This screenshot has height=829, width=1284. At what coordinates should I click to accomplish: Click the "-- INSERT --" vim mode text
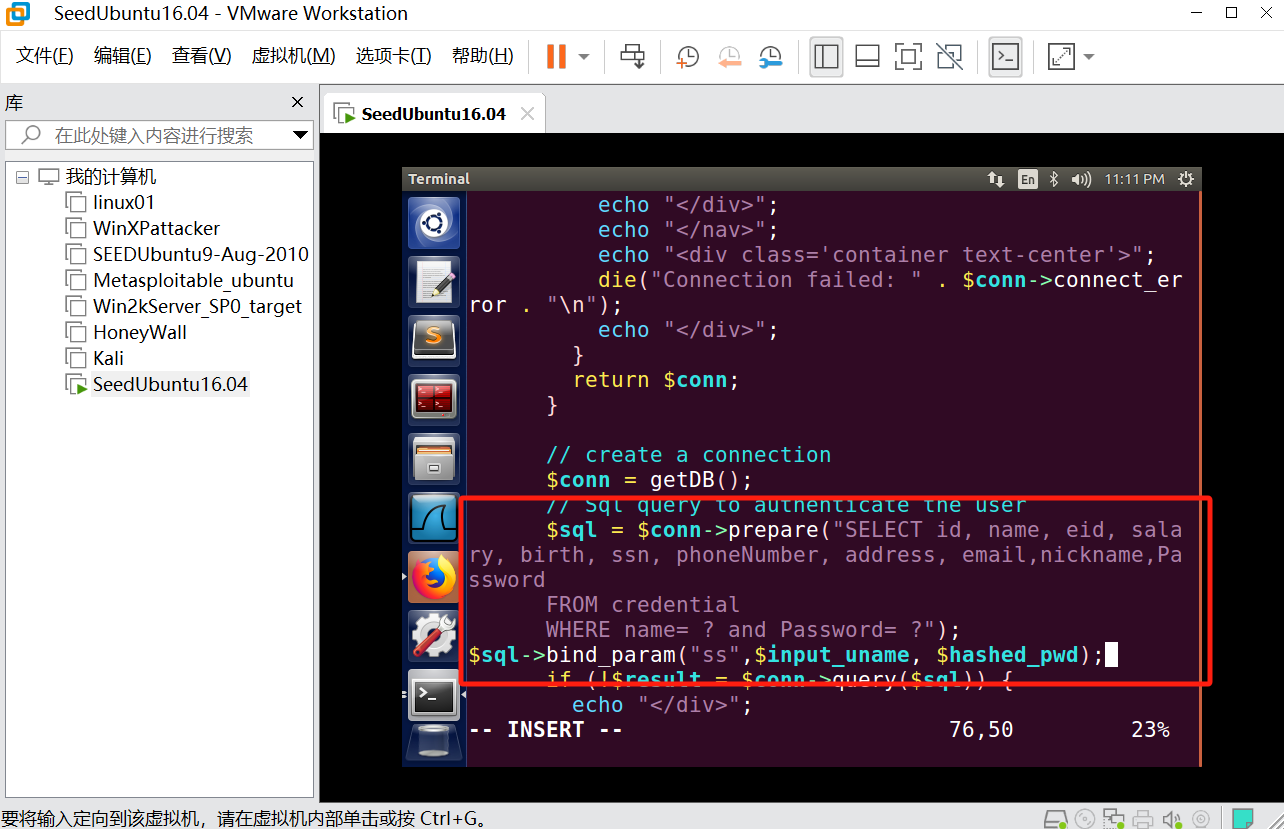tap(545, 730)
